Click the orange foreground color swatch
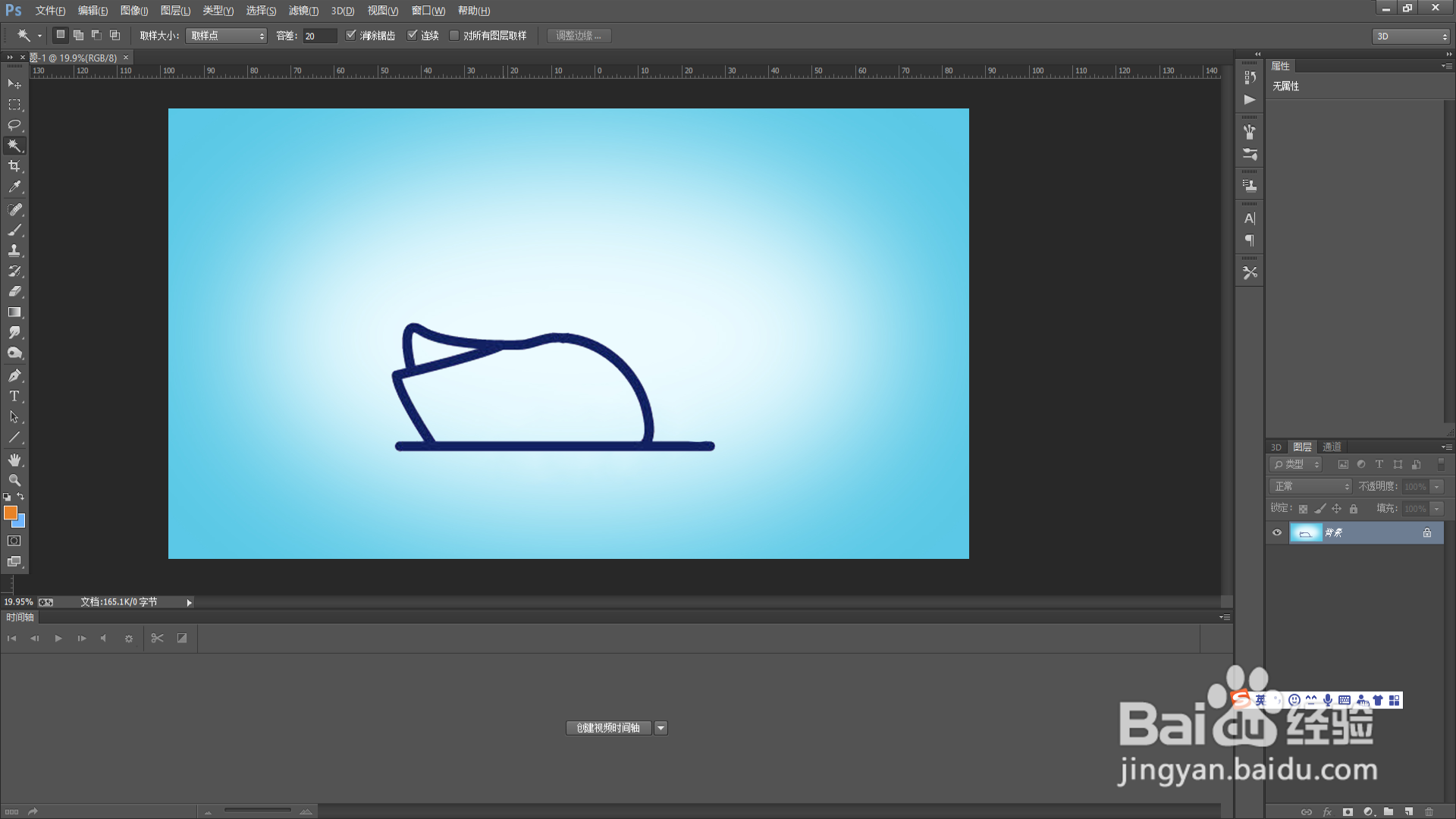Viewport: 1456px width, 819px height. coord(10,513)
